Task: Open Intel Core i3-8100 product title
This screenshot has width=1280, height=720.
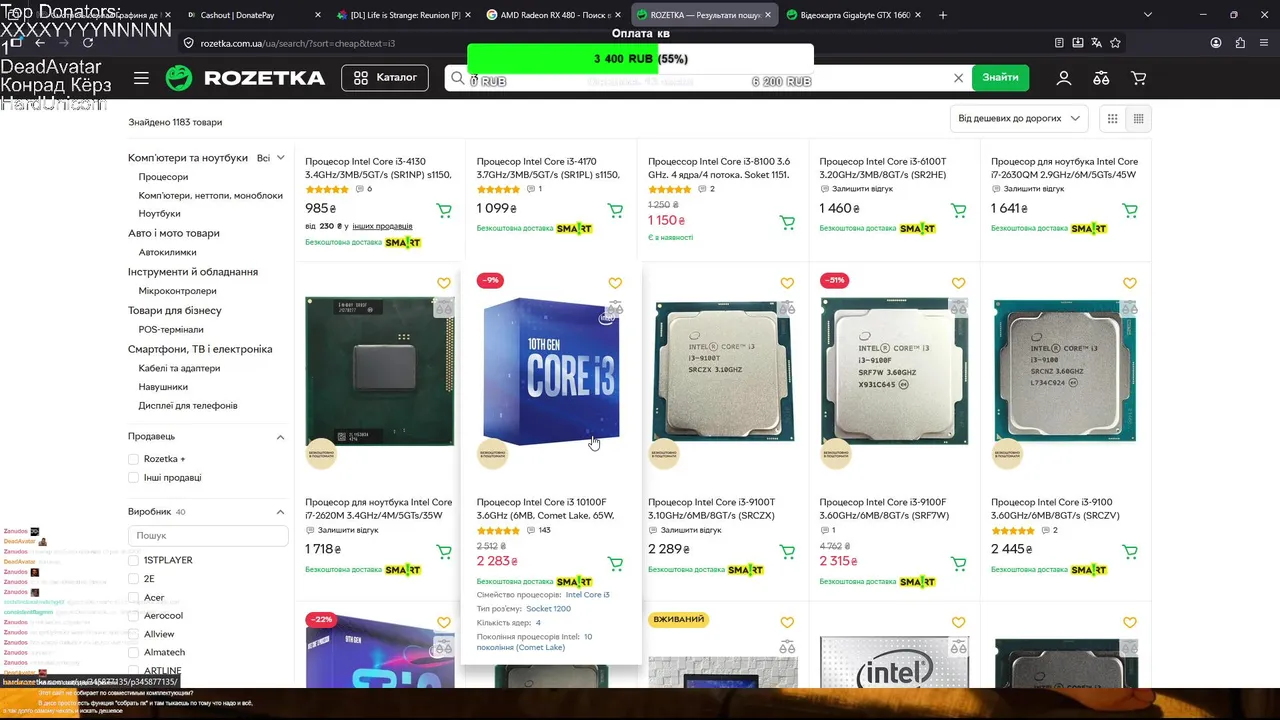Action: point(719,168)
